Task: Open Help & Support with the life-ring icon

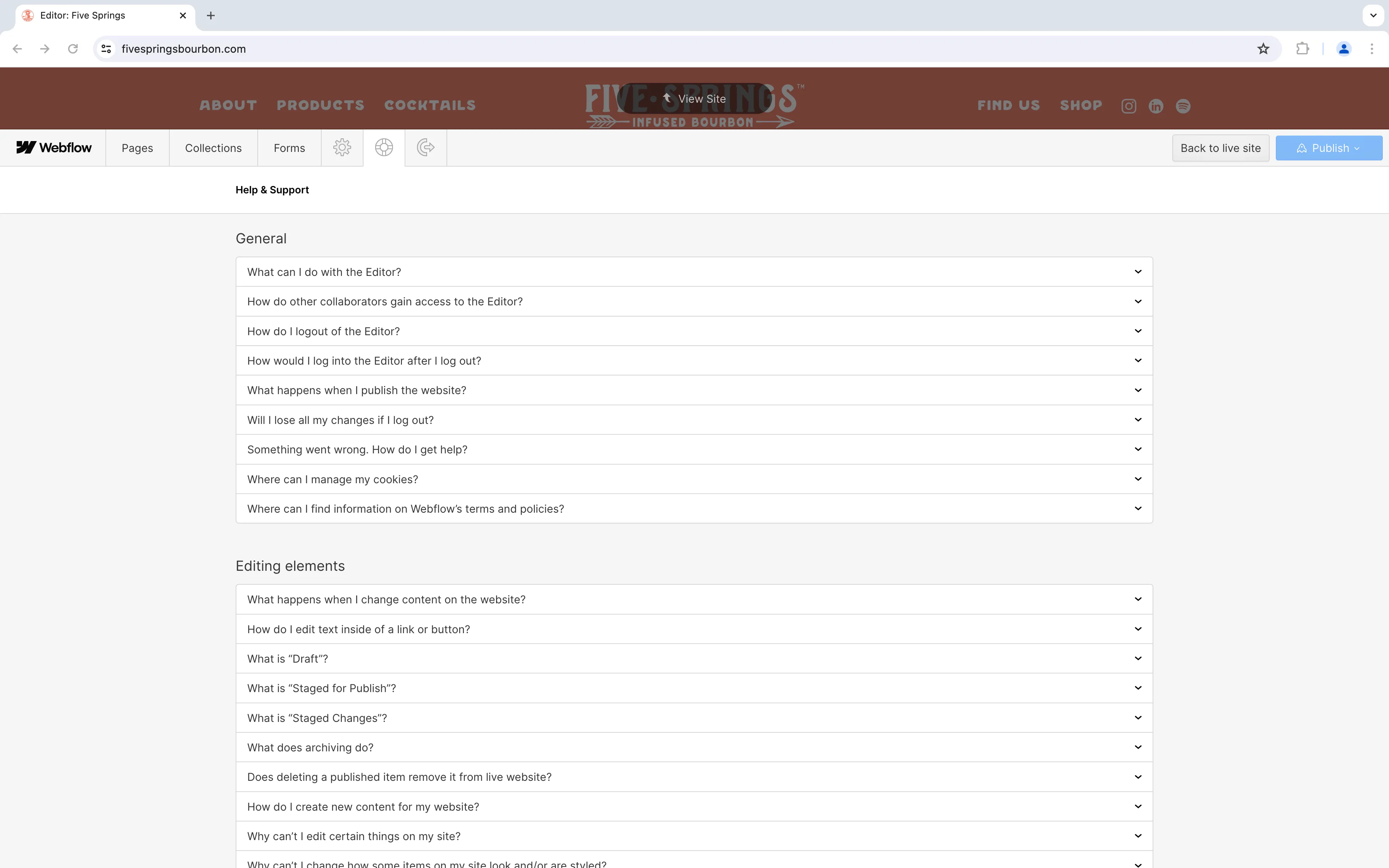Action: tap(384, 148)
